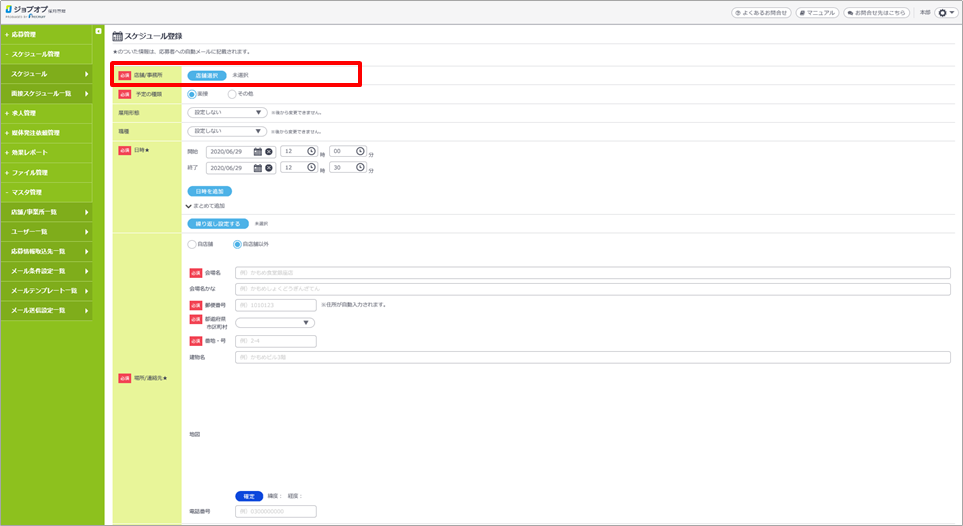Viewport: 963px width, 526px height.
Task: Select the その他 radio button
Action: (232, 94)
